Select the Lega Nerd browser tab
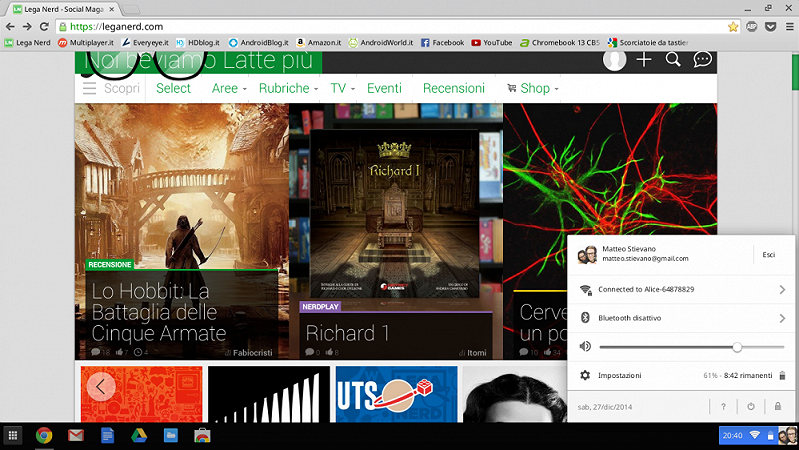This screenshot has height=450, width=799. coord(64,9)
